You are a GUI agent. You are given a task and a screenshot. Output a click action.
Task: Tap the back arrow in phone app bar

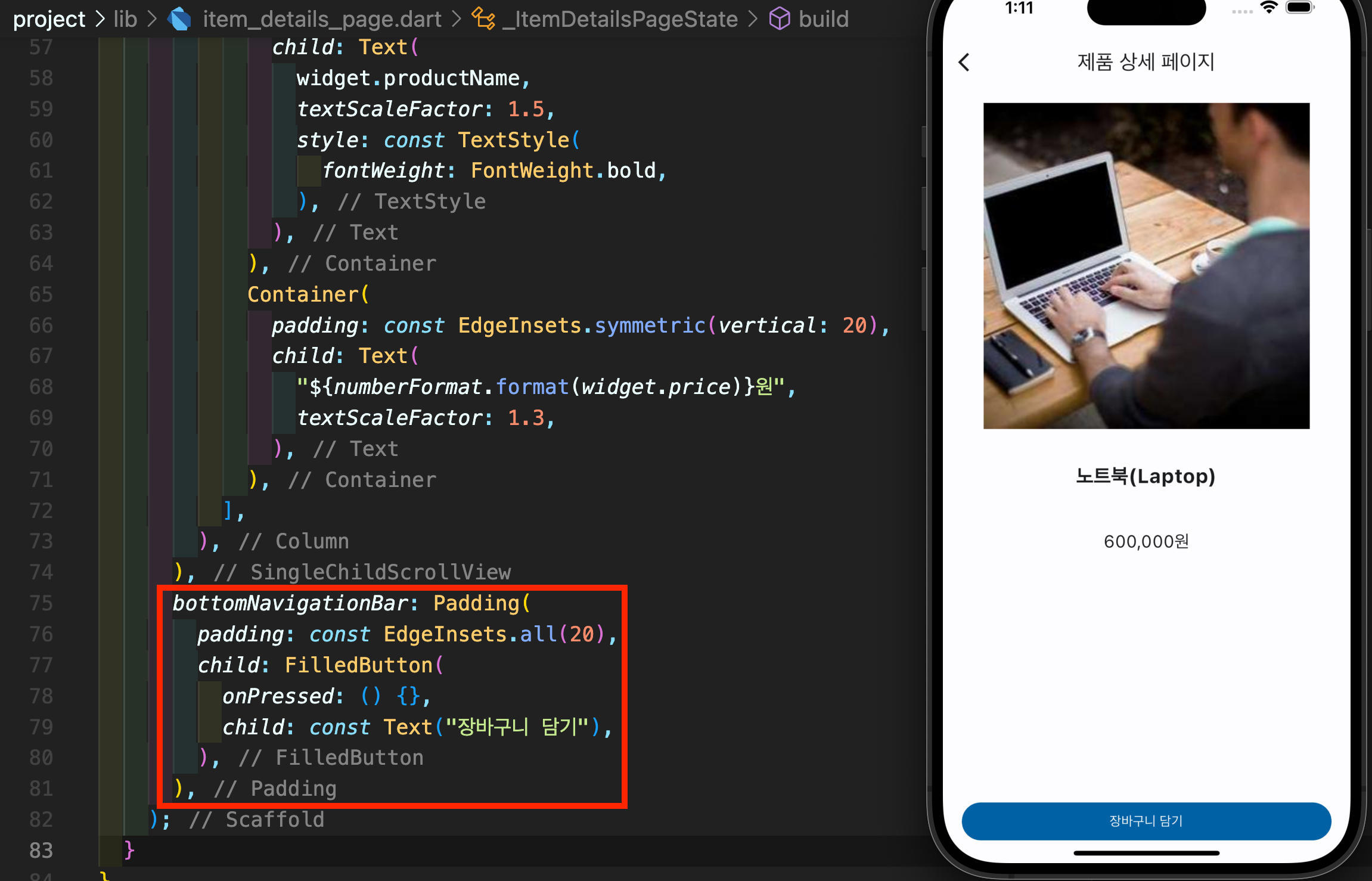(964, 62)
